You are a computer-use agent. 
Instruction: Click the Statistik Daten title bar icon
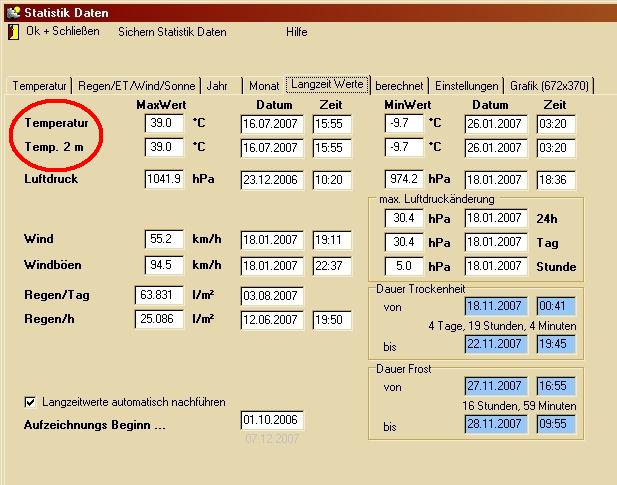tap(12, 12)
